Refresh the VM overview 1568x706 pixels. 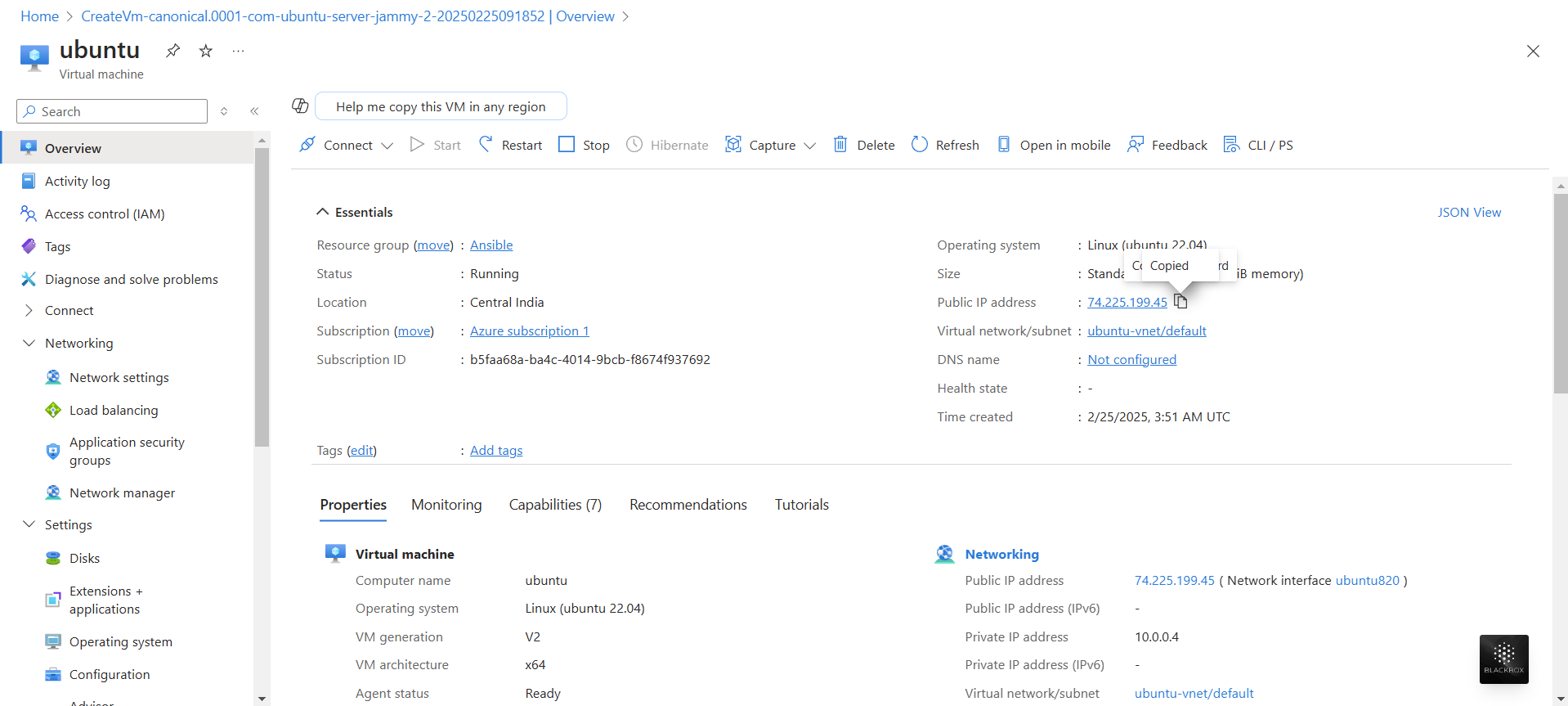pyautogui.click(x=945, y=145)
